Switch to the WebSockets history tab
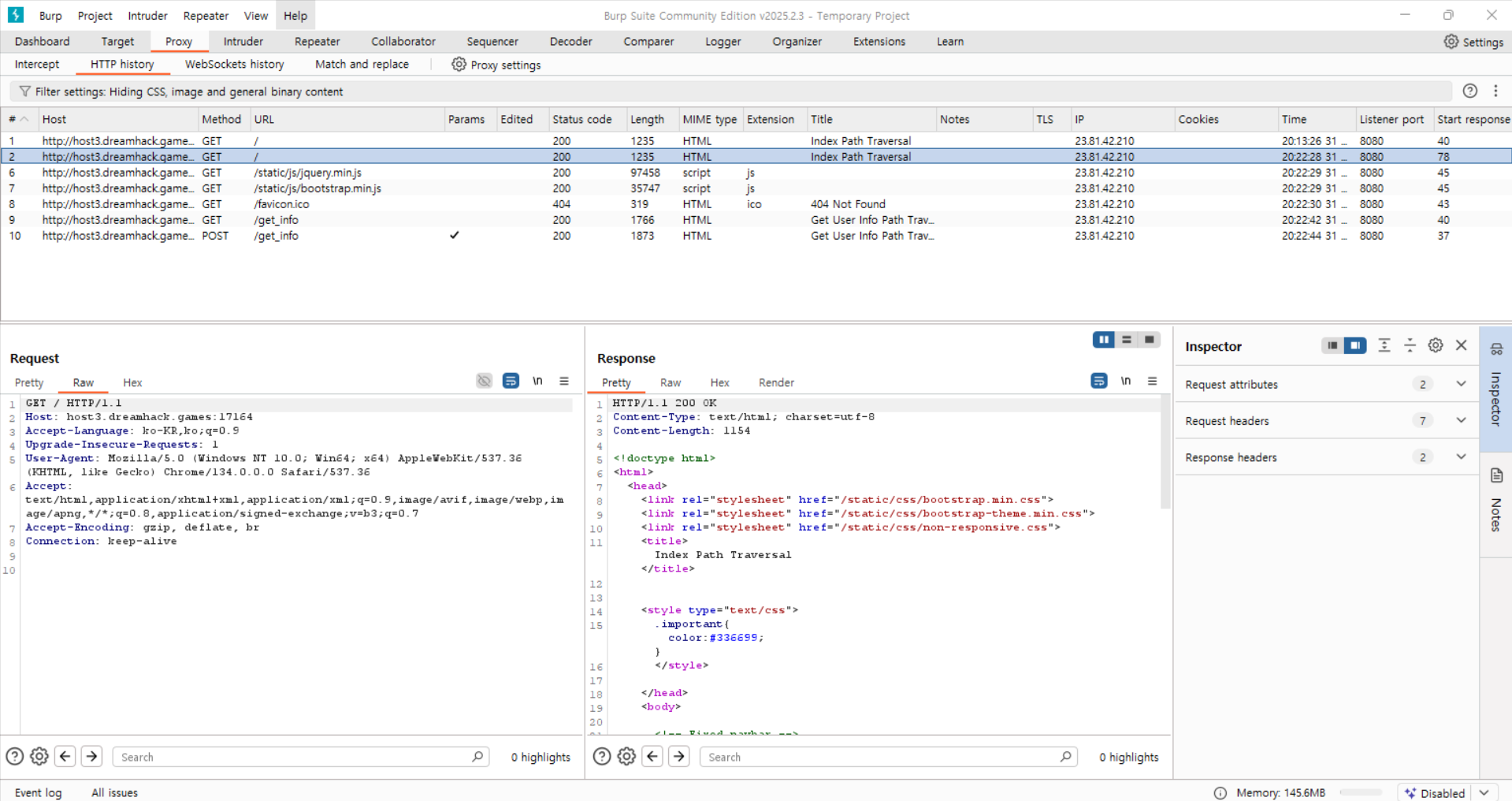 tap(234, 64)
